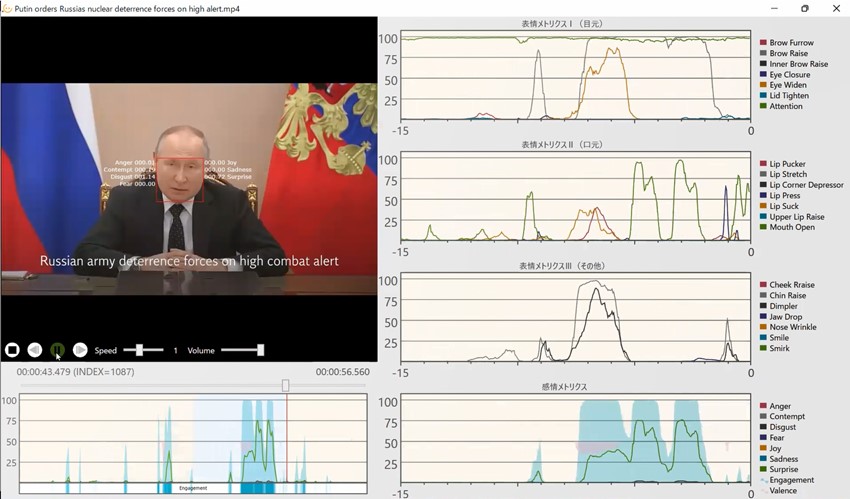The image size is (850, 499).
Task: Select Sadness legend entry in emotion chart
Action: (778, 459)
